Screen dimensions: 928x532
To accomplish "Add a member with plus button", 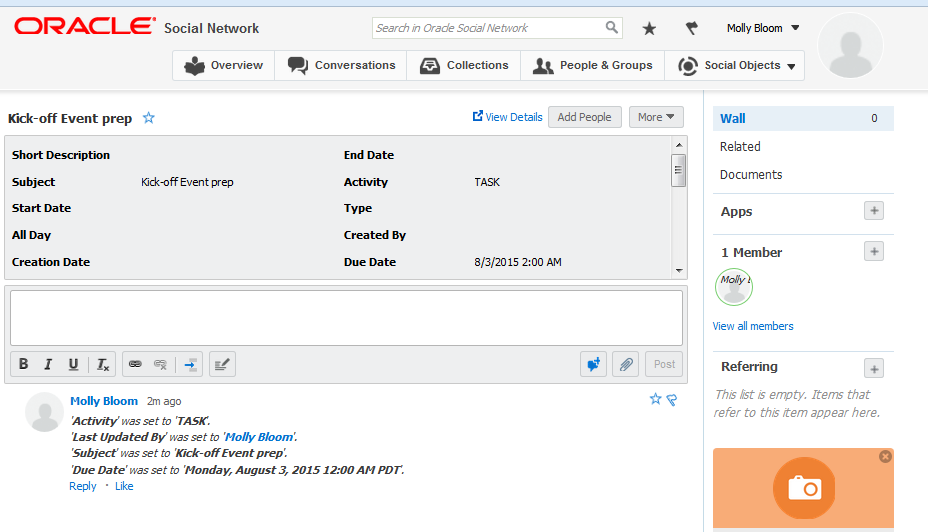I will click(x=874, y=252).
